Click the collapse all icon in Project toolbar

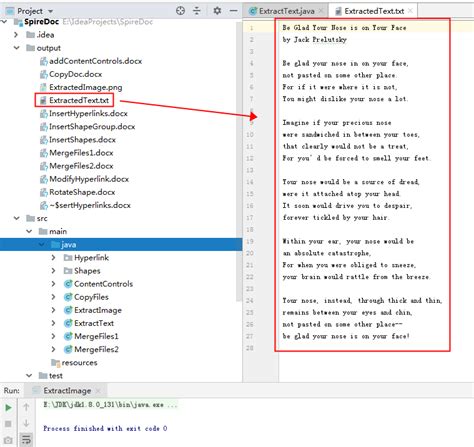tap(197, 11)
